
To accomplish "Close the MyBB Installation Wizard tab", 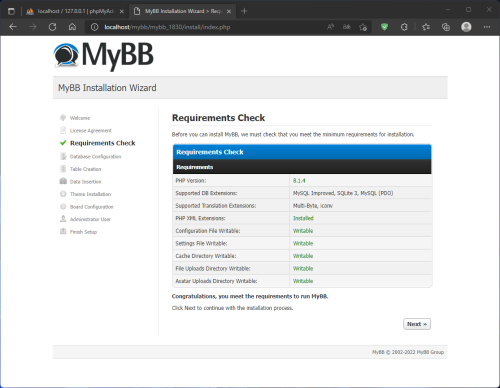I will point(229,11).
